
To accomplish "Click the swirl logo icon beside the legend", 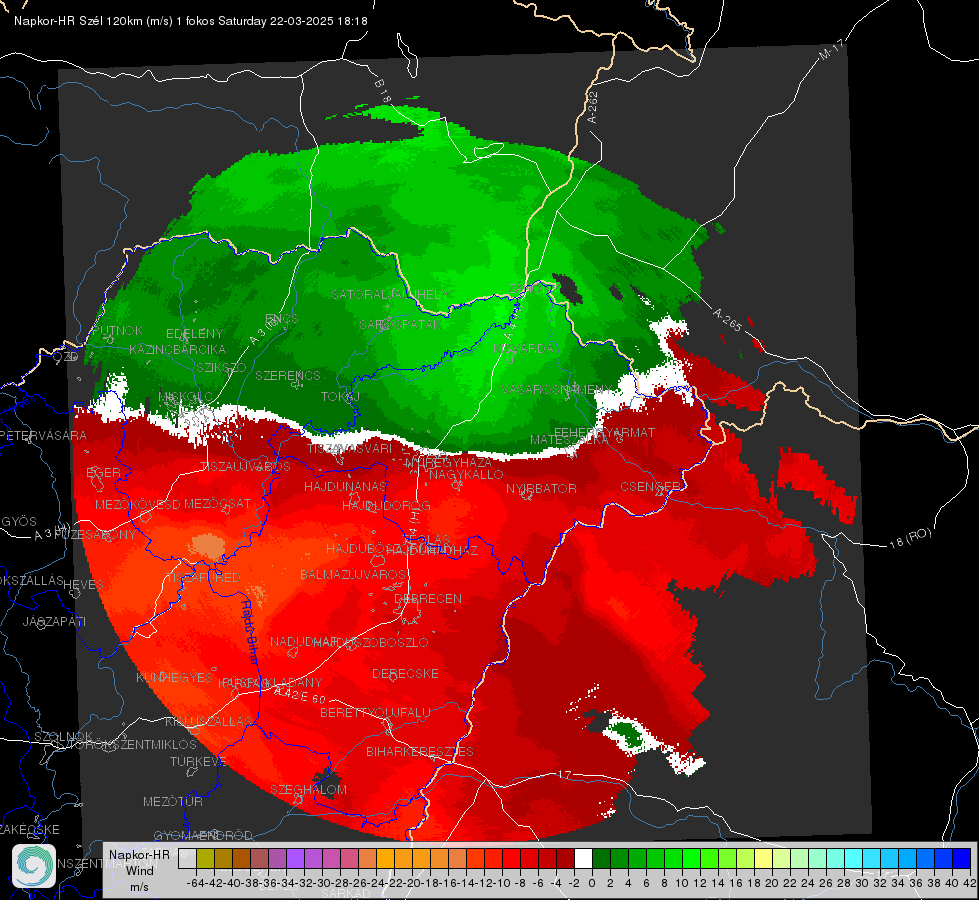I will click(x=34, y=866).
